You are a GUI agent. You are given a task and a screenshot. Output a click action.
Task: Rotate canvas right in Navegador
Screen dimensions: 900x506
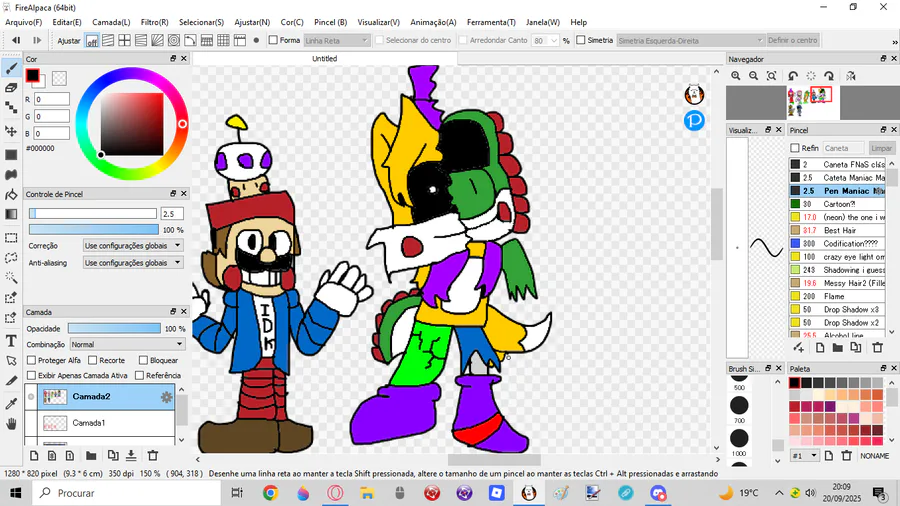click(x=829, y=76)
